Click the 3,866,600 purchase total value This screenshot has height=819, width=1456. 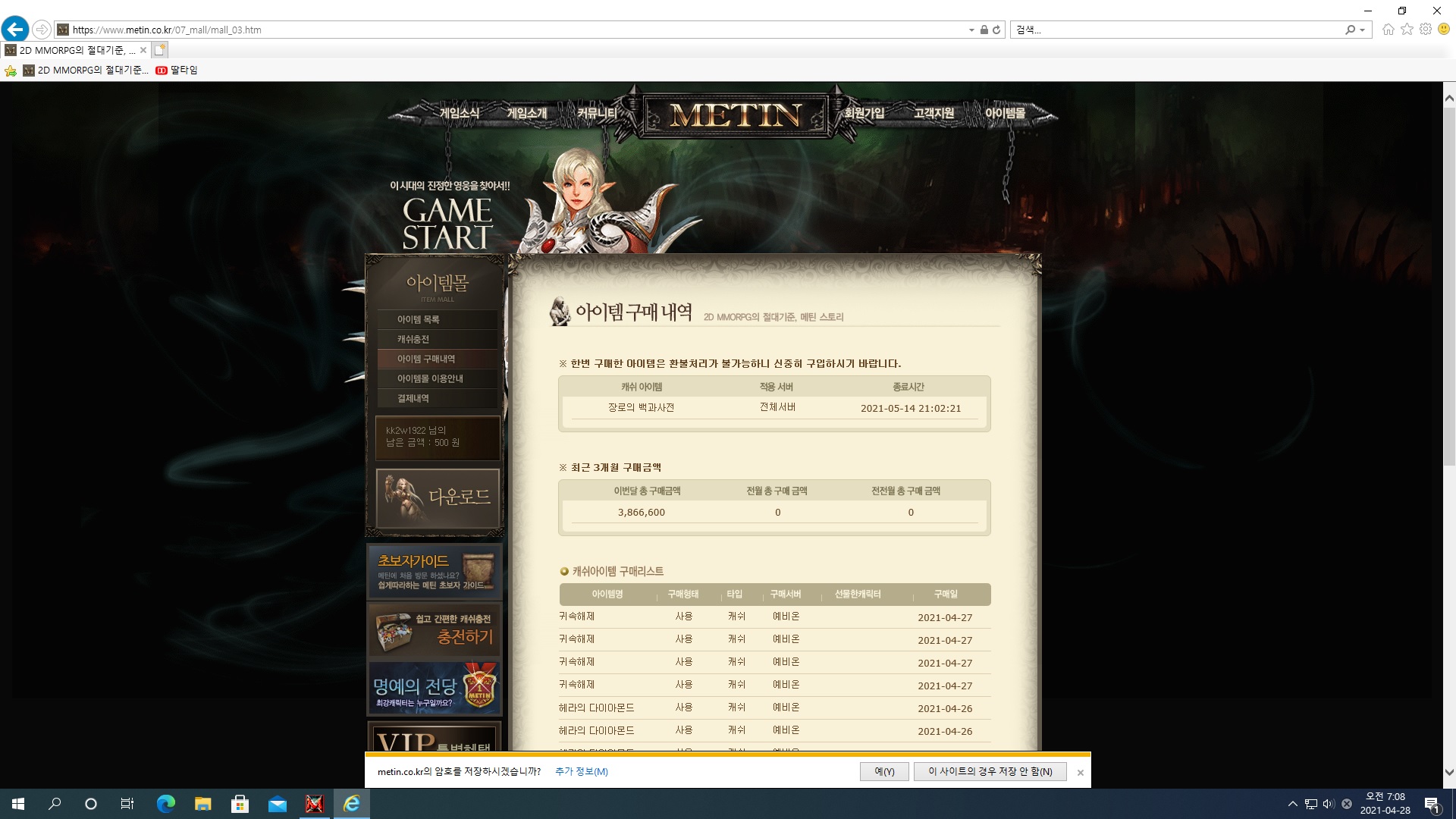pos(641,512)
